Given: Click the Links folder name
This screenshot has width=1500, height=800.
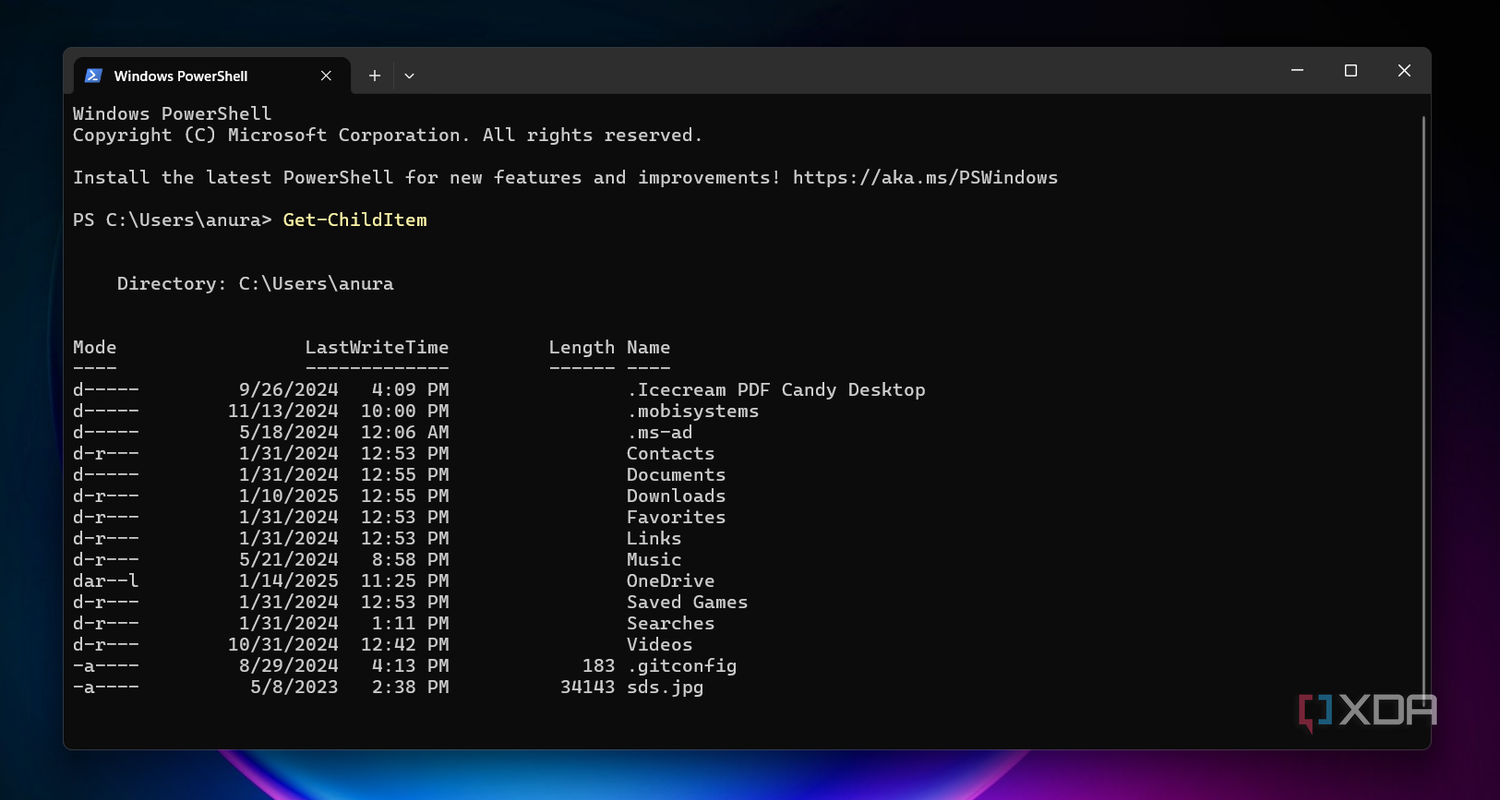Looking at the screenshot, I should [x=654, y=539].
